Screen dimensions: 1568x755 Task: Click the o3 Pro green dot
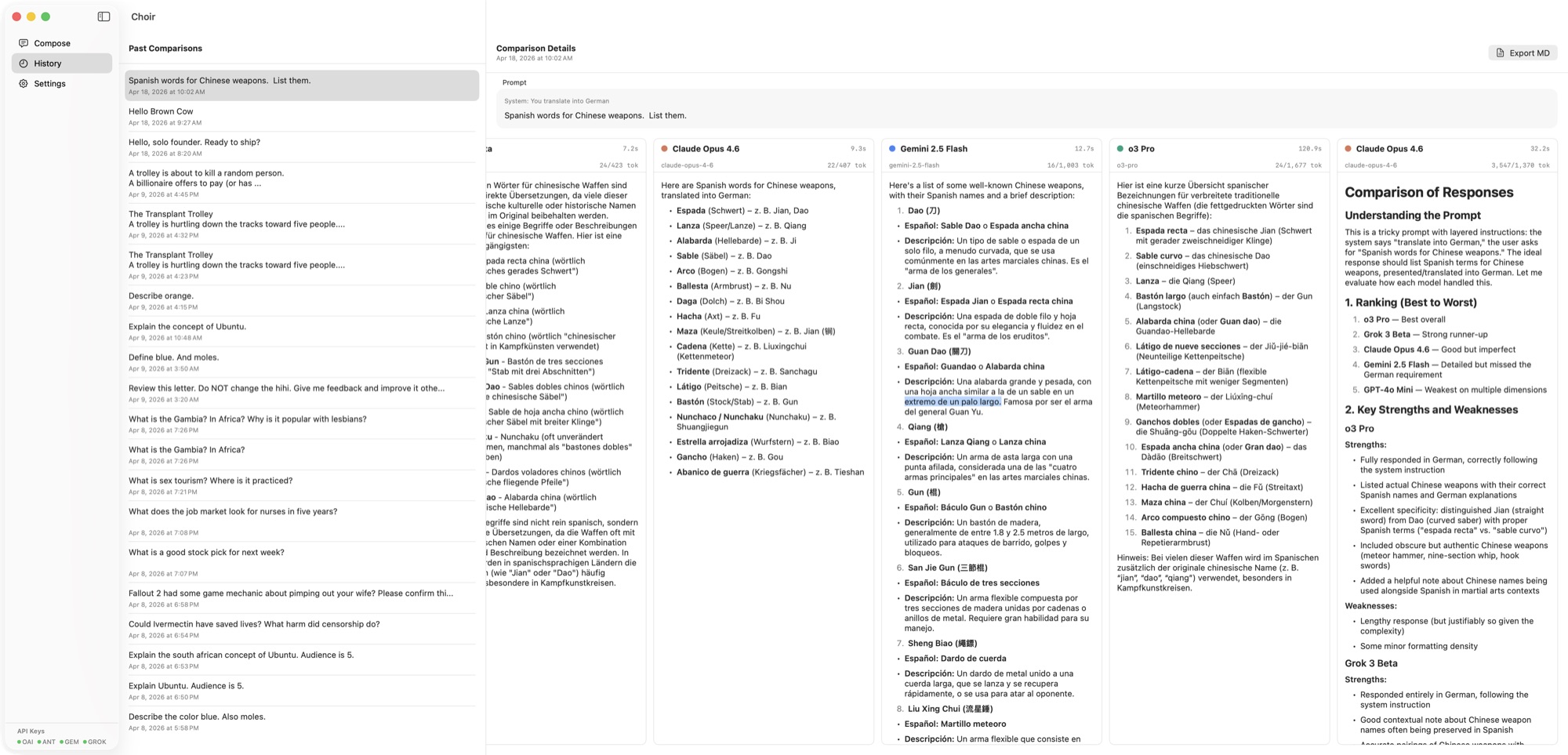point(1120,148)
